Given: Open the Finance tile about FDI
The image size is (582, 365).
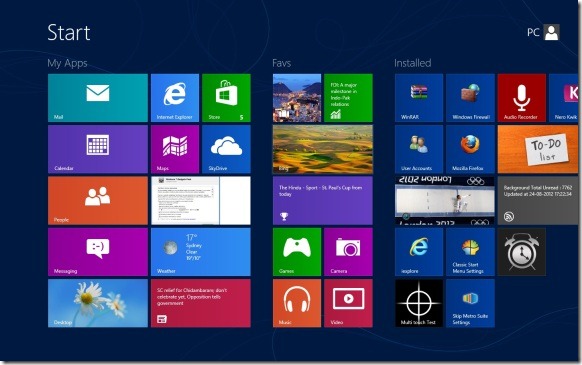Looking at the screenshot, I should (348, 98).
